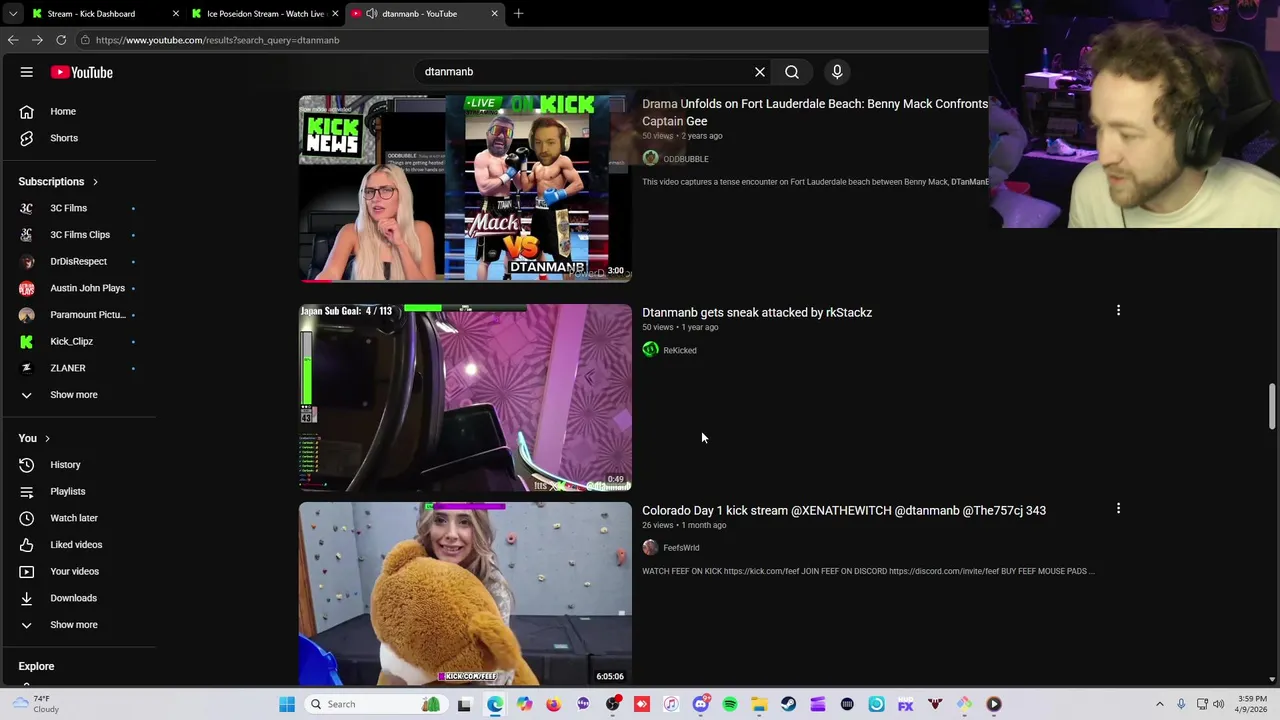Open options for the Colorado Day 1 video
The height and width of the screenshot is (720, 1280).
tap(1118, 509)
